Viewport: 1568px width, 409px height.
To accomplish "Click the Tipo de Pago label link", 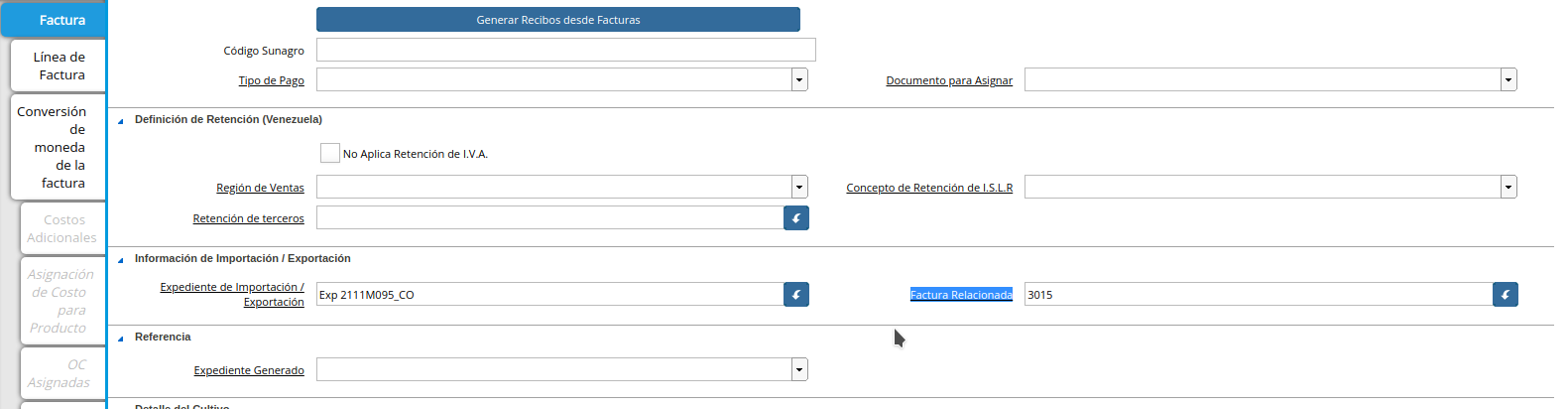I will (271, 80).
